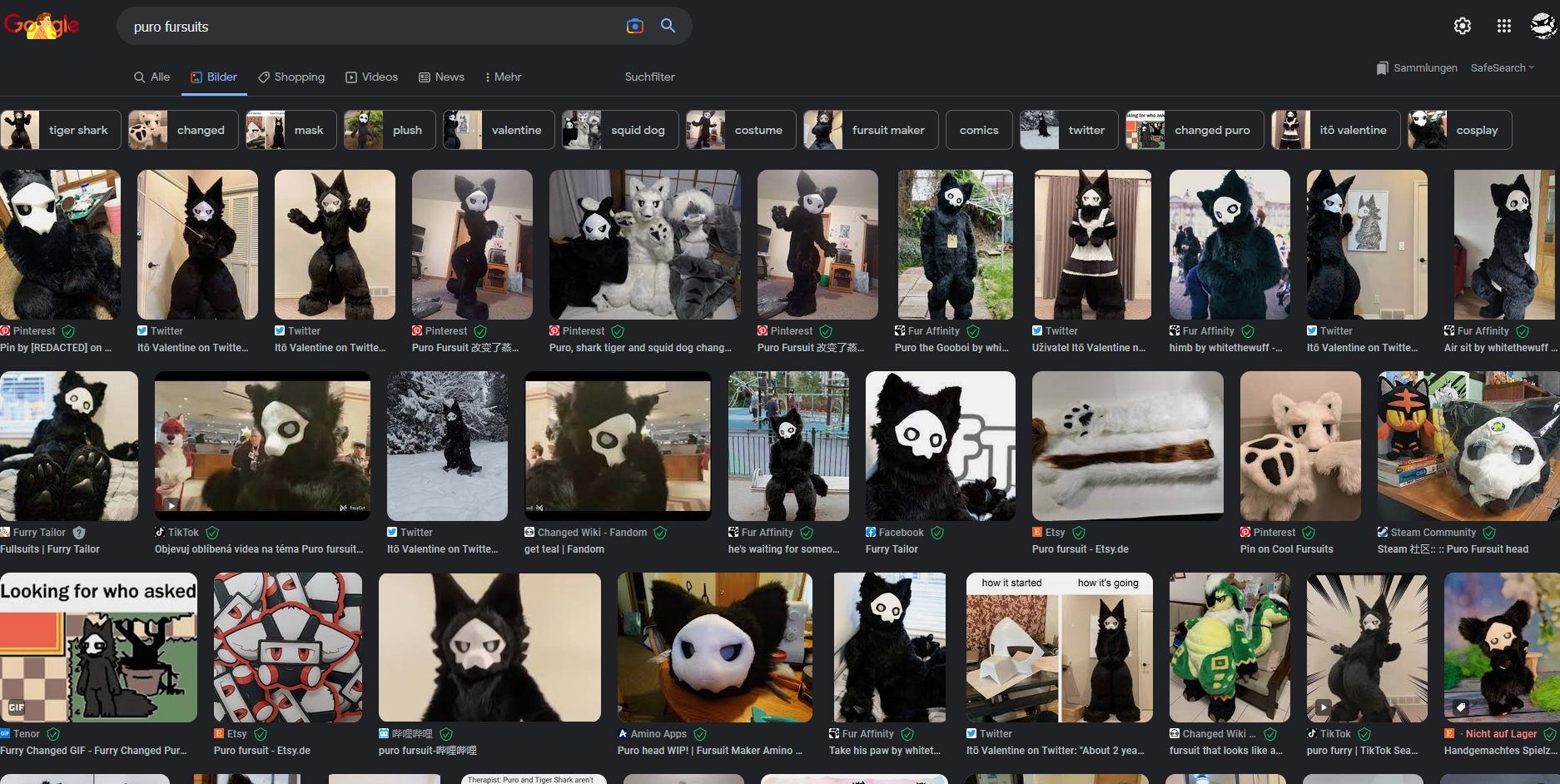This screenshot has height=784, width=1560.
Task: Click the search query input field
Action: pos(375,26)
